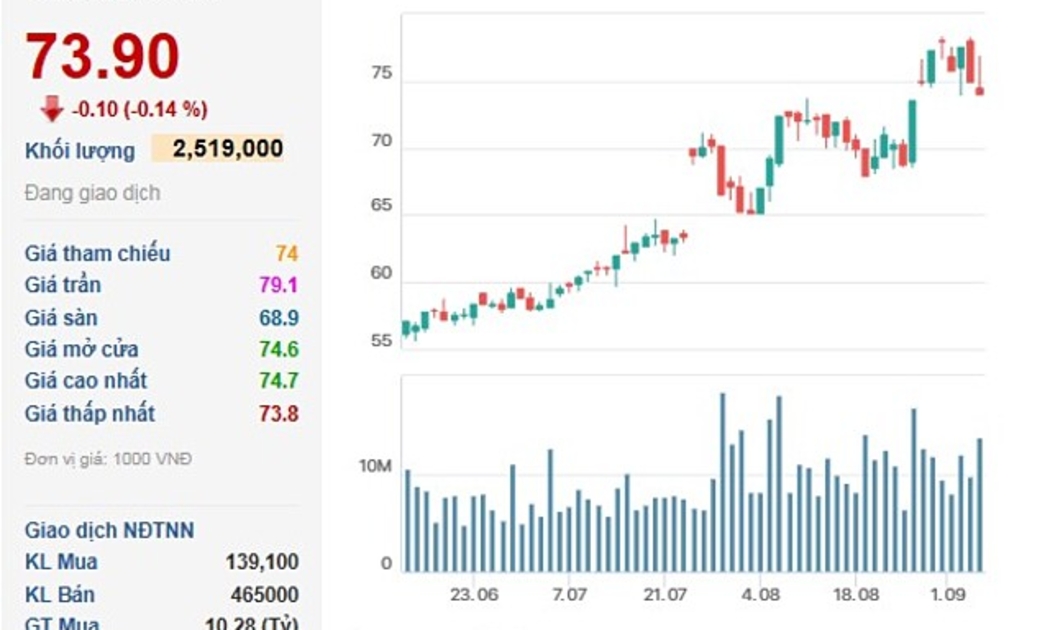This screenshot has height=630, width=1050.
Task: Click the ceiling price value 79.1
Action: click(278, 285)
